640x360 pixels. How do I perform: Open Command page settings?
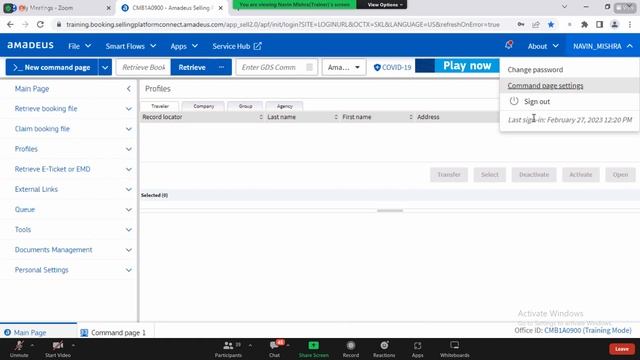point(545,85)
